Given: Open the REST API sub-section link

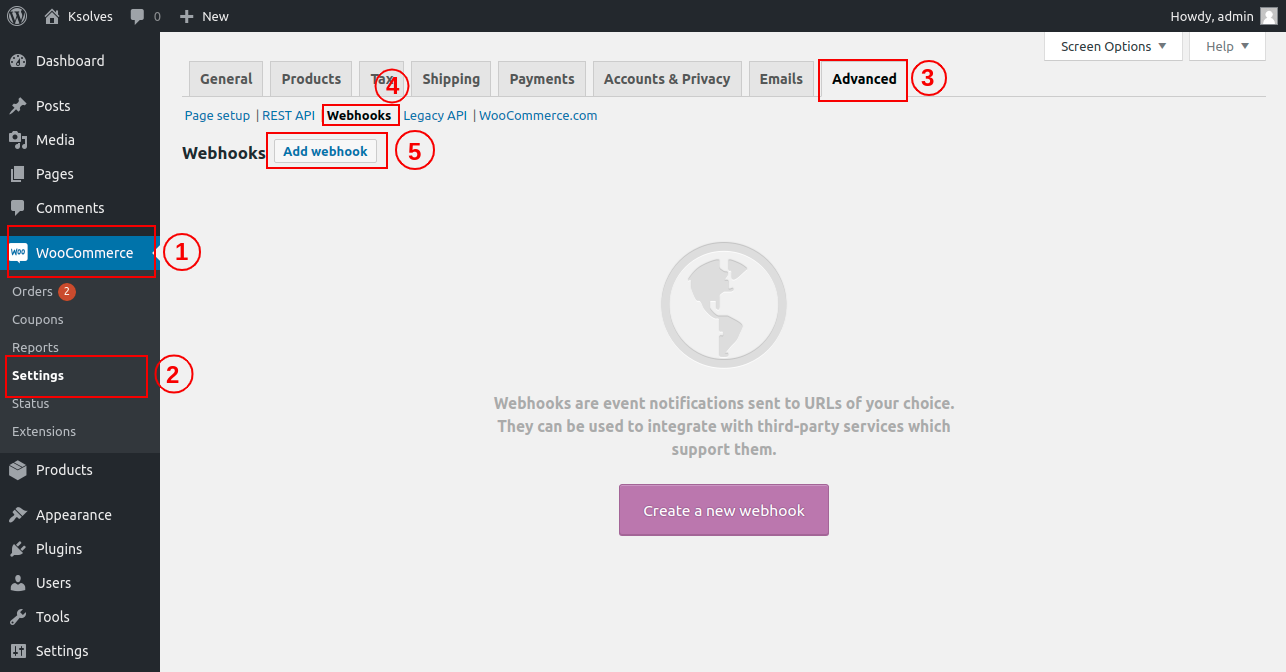Looking at the screenshot, I should (288, 116).
